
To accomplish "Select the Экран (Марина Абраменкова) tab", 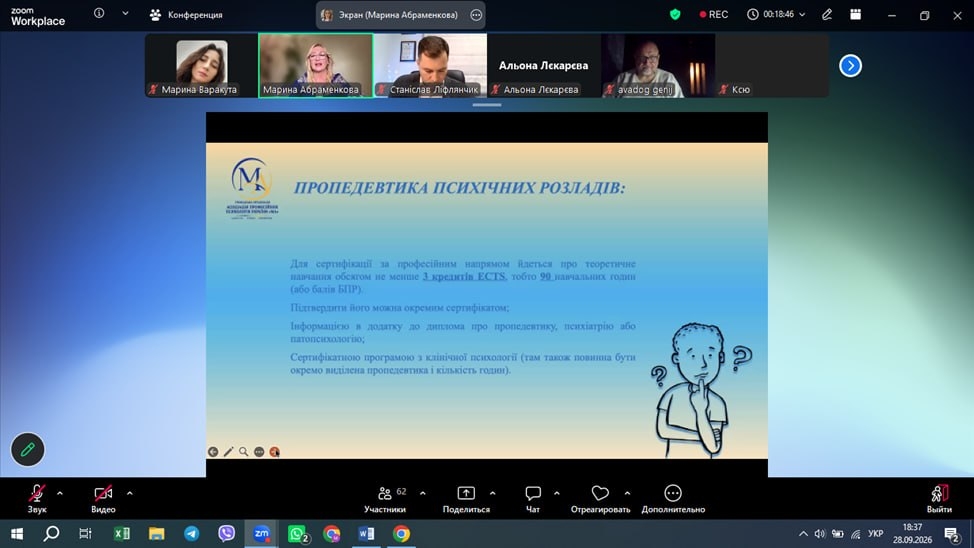I will [401, 15].
